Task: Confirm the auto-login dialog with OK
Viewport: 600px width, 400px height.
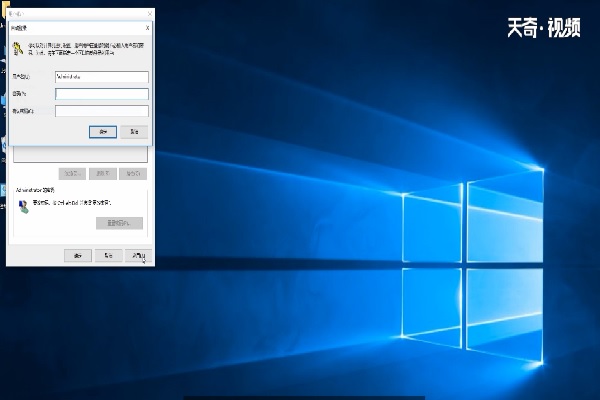Action: (x=103, y=132)
